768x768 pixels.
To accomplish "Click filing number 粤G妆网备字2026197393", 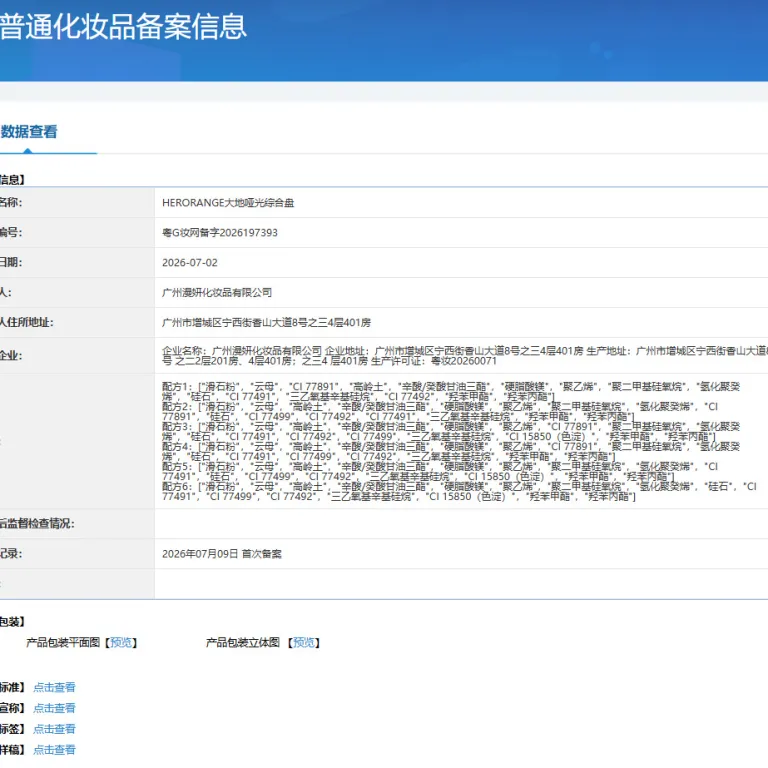I will [220, 233].
